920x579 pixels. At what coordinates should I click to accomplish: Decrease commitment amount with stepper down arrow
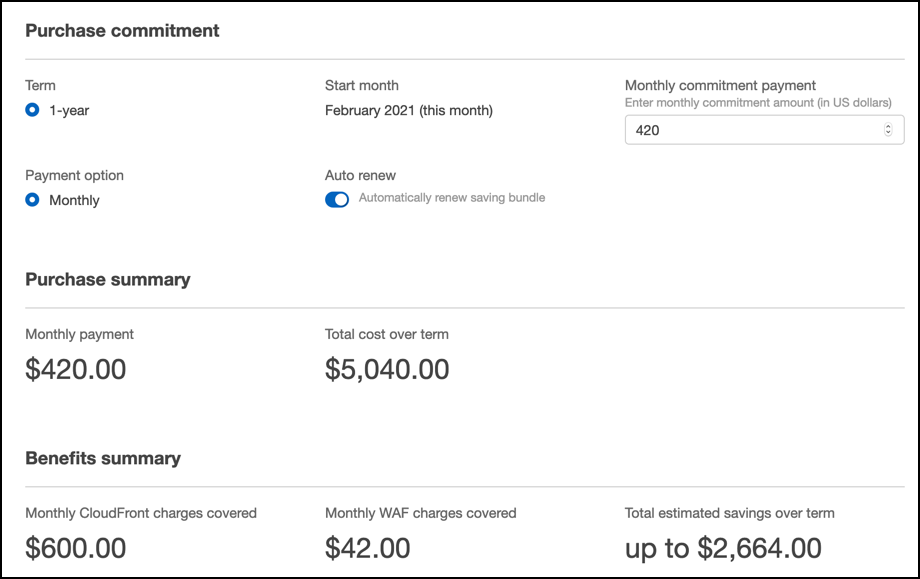pos(886,133)
